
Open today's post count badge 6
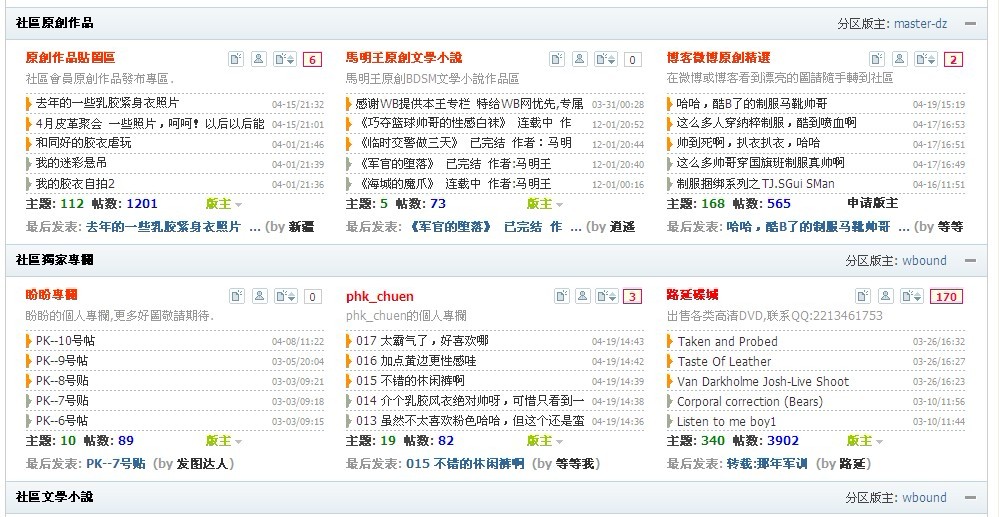(x=312, y=60)
